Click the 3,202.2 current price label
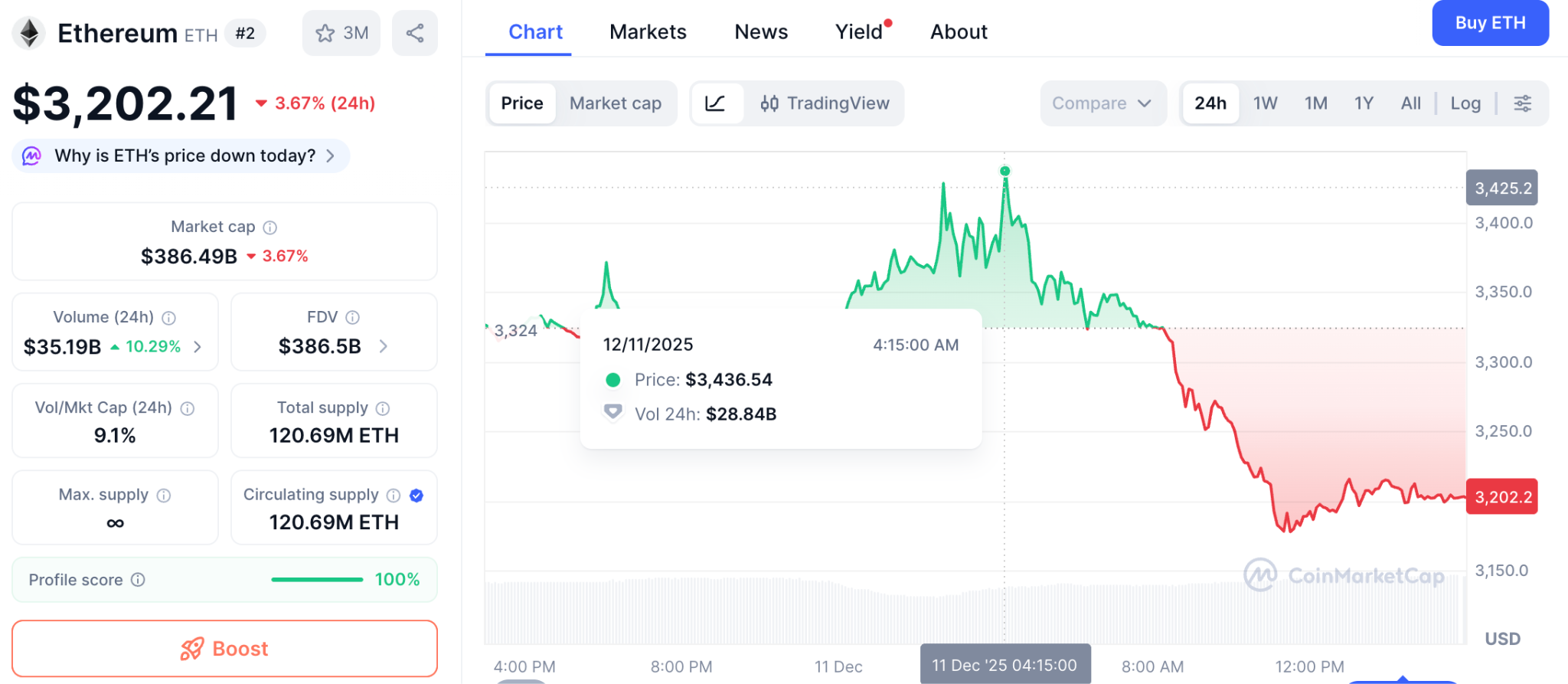Image resolution: width=1568 pixels, height=684 pixels. 1502,497
